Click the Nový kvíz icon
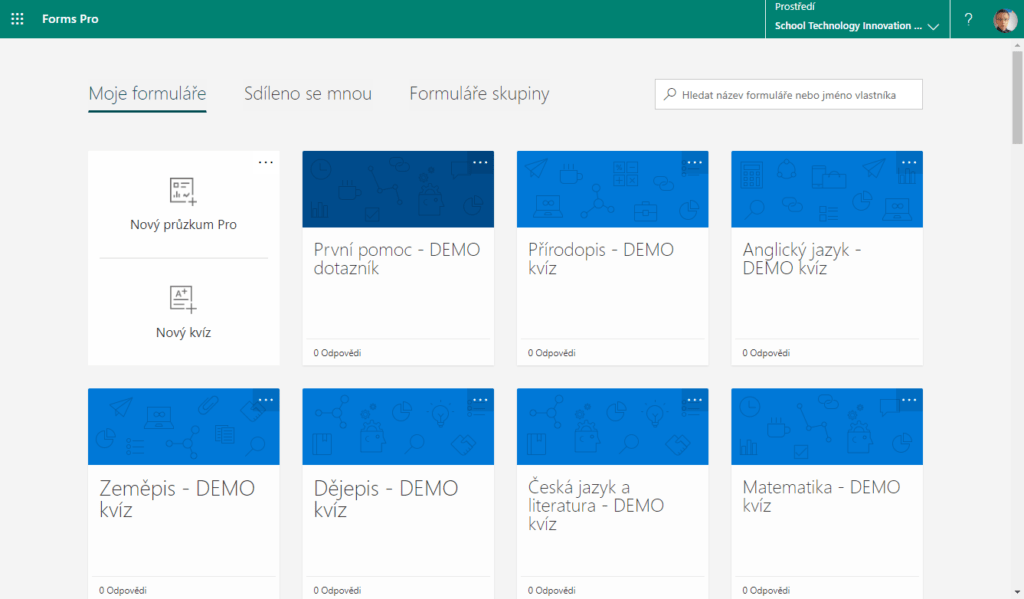This screenshot has height=599, width=1024. click(182, 300)
